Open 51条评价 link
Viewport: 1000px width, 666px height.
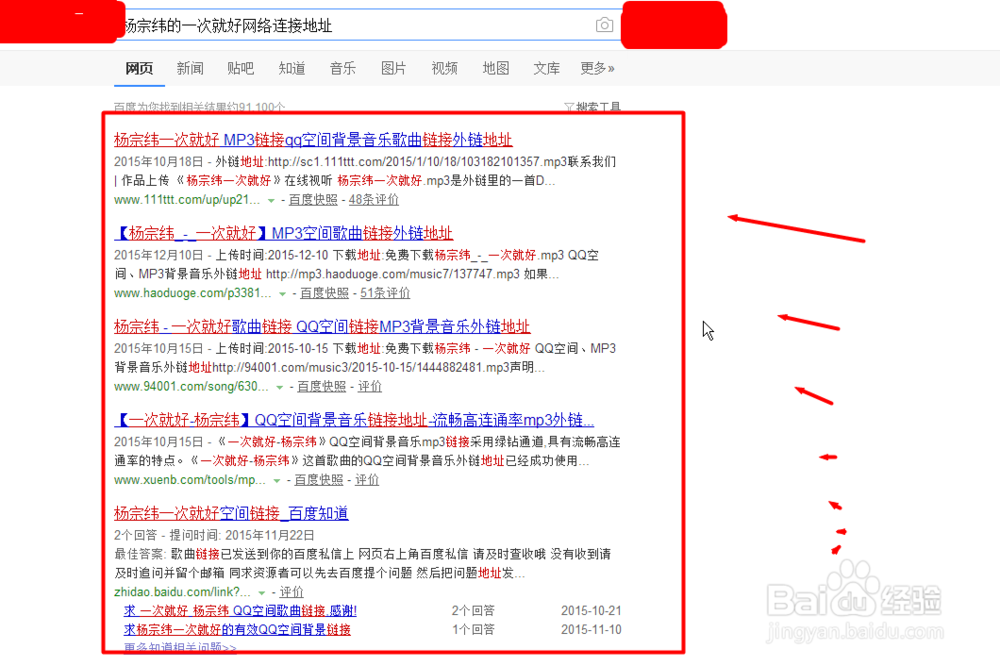coord(385,293)
